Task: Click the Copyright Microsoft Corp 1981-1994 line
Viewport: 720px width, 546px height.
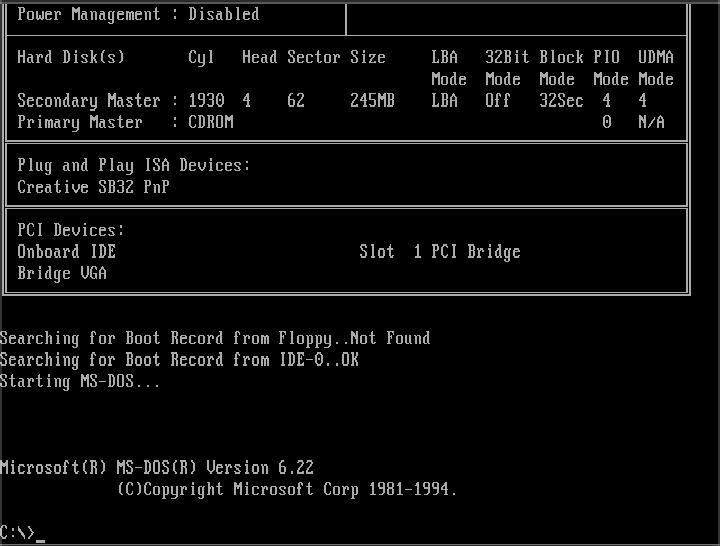Action: point(287,489)
